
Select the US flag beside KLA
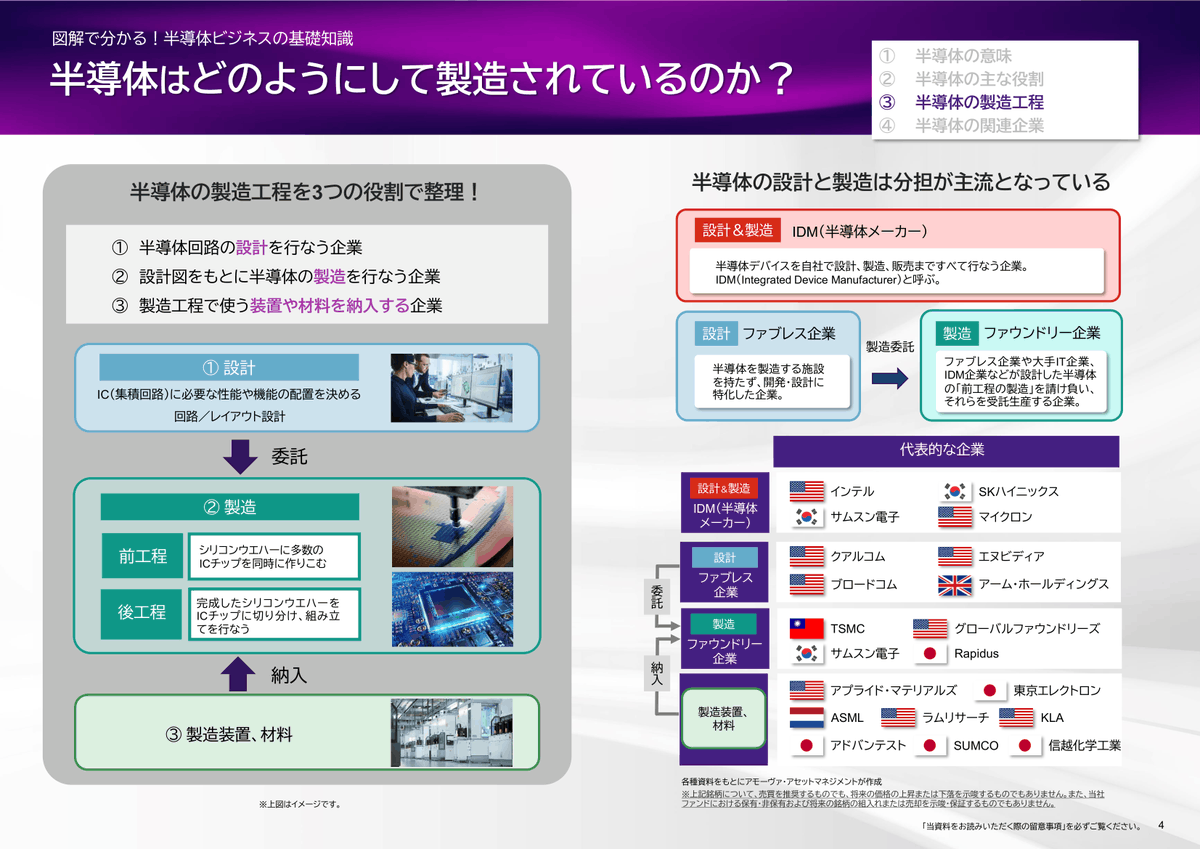(x=1017, y=717)
